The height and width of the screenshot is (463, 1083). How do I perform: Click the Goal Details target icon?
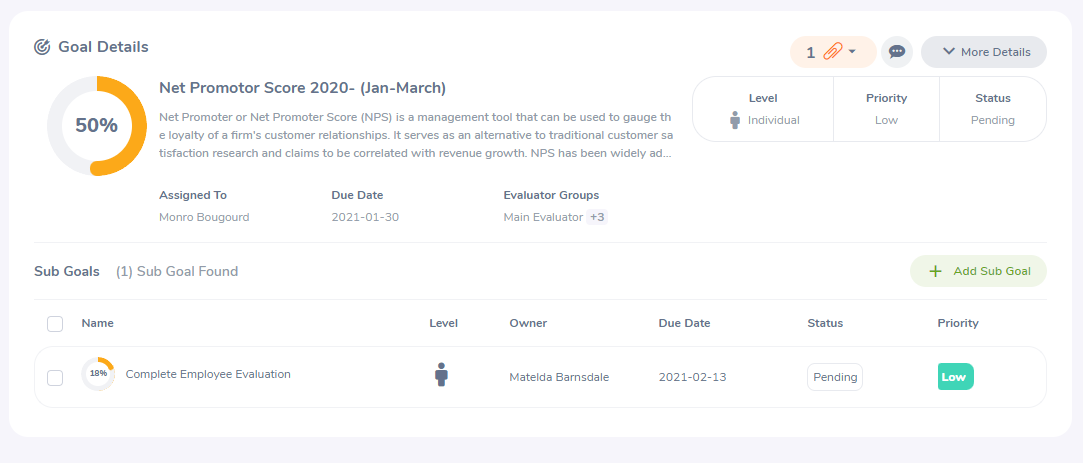42,47
